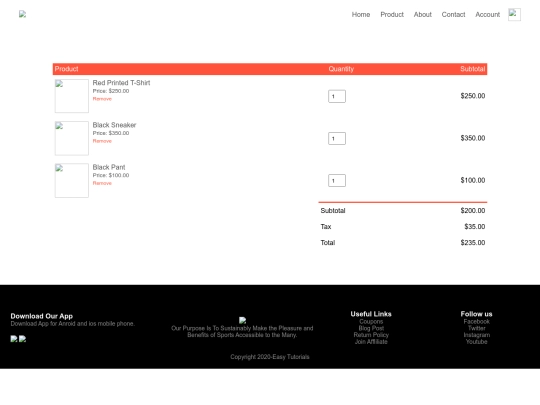540x405 pixels.
Task: Focus quantity field for Black Sneaker
Action: 337,138
